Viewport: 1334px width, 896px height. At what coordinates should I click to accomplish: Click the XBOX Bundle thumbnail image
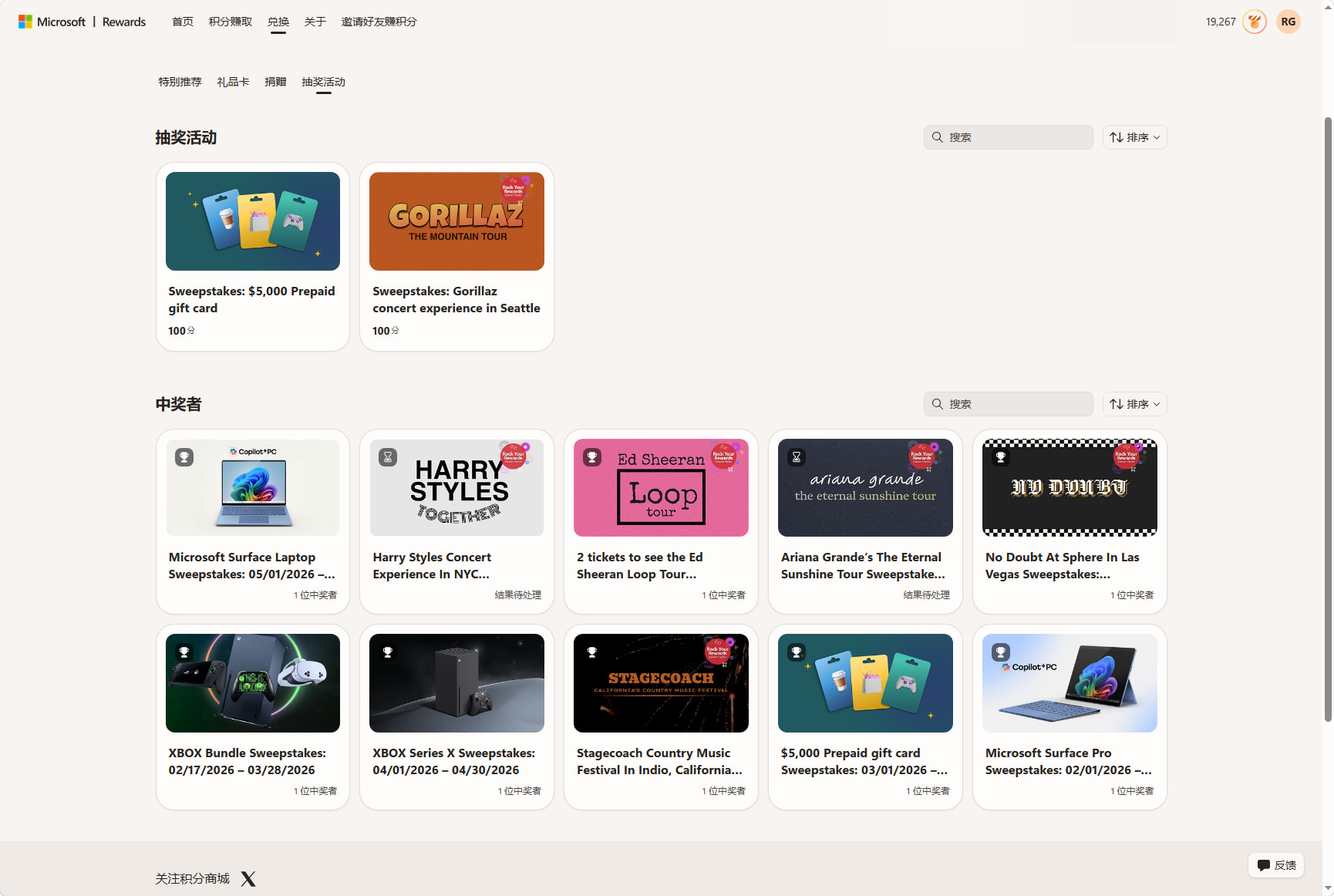(x=253, y=683)
